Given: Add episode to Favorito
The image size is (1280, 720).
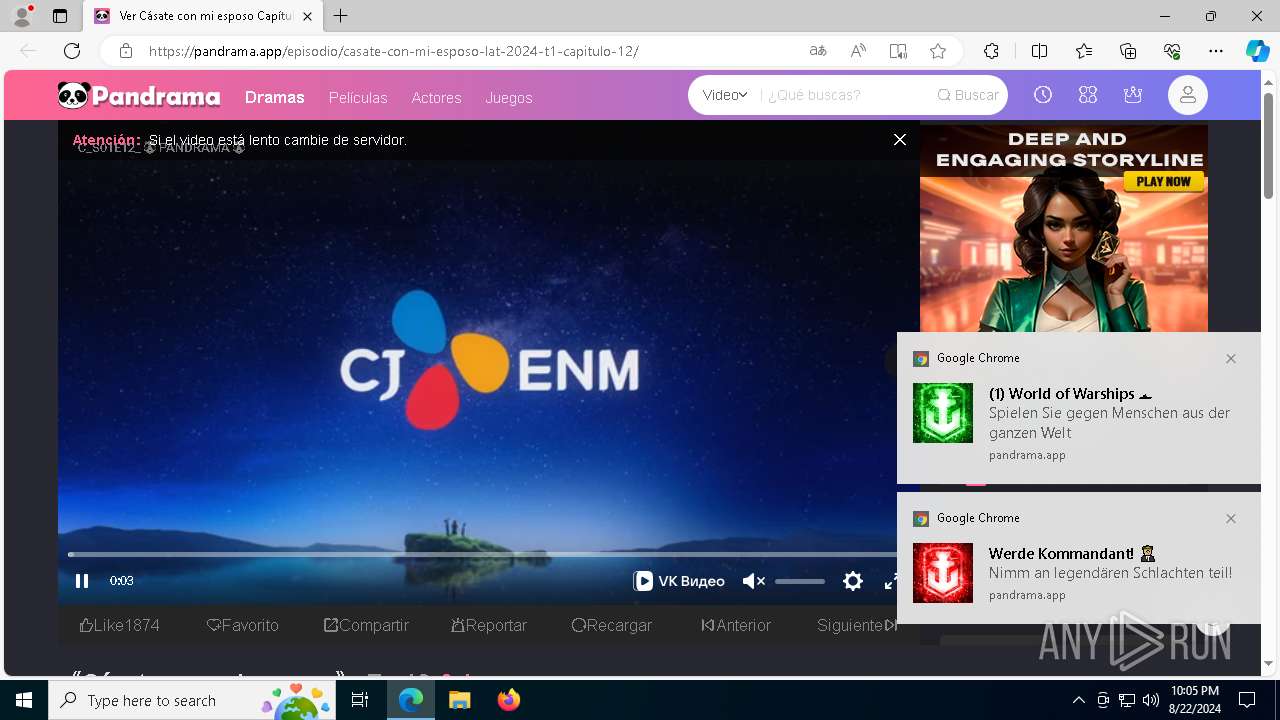Looking at the screenshot, I should pyautogui.click(x=242, y=625).
